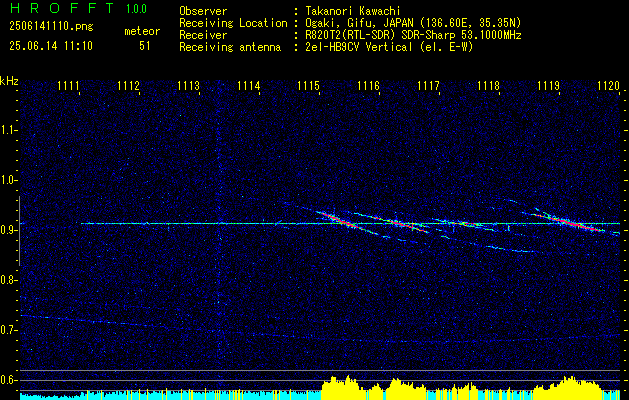Click the 'Receiving Location' label
Screen dimensions: 629x400
coord(233,23)
